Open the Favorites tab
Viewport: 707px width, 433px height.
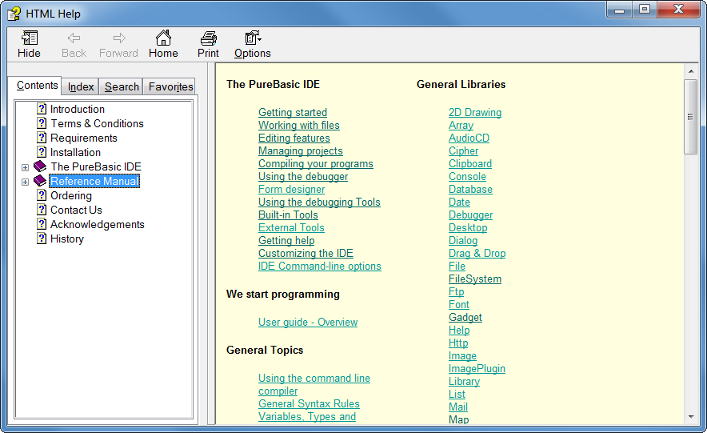tap(170, 87)
